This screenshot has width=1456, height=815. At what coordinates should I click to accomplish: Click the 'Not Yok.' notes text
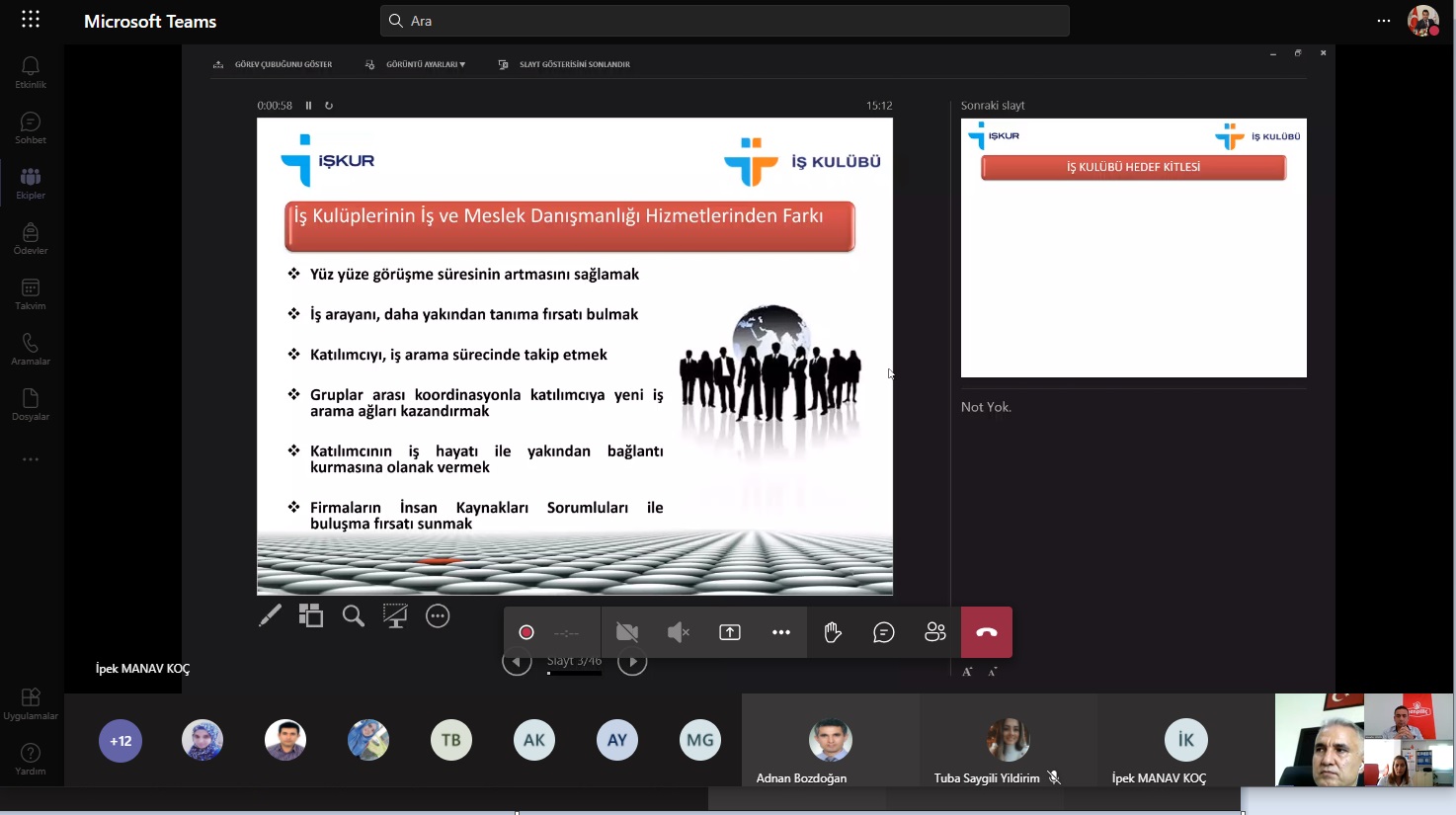[x=986, y=407]
